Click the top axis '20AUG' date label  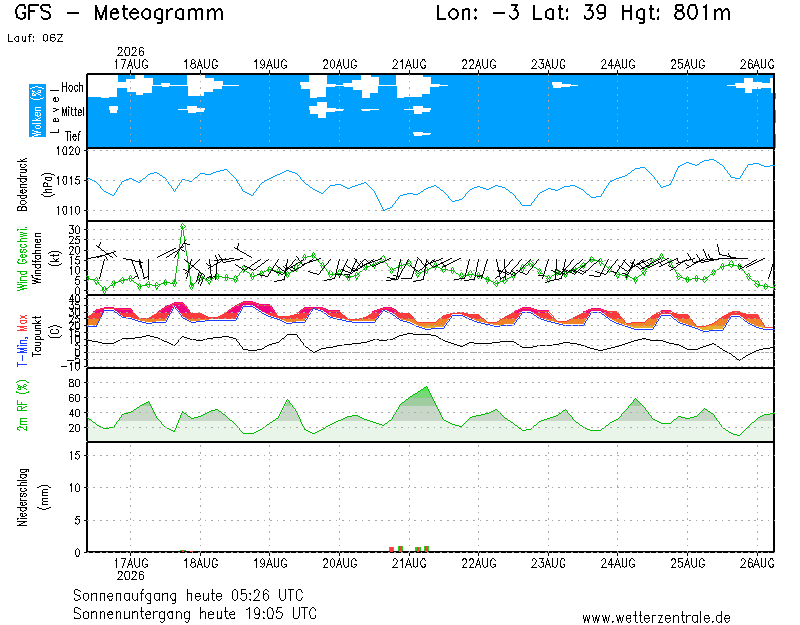[340, 65]
